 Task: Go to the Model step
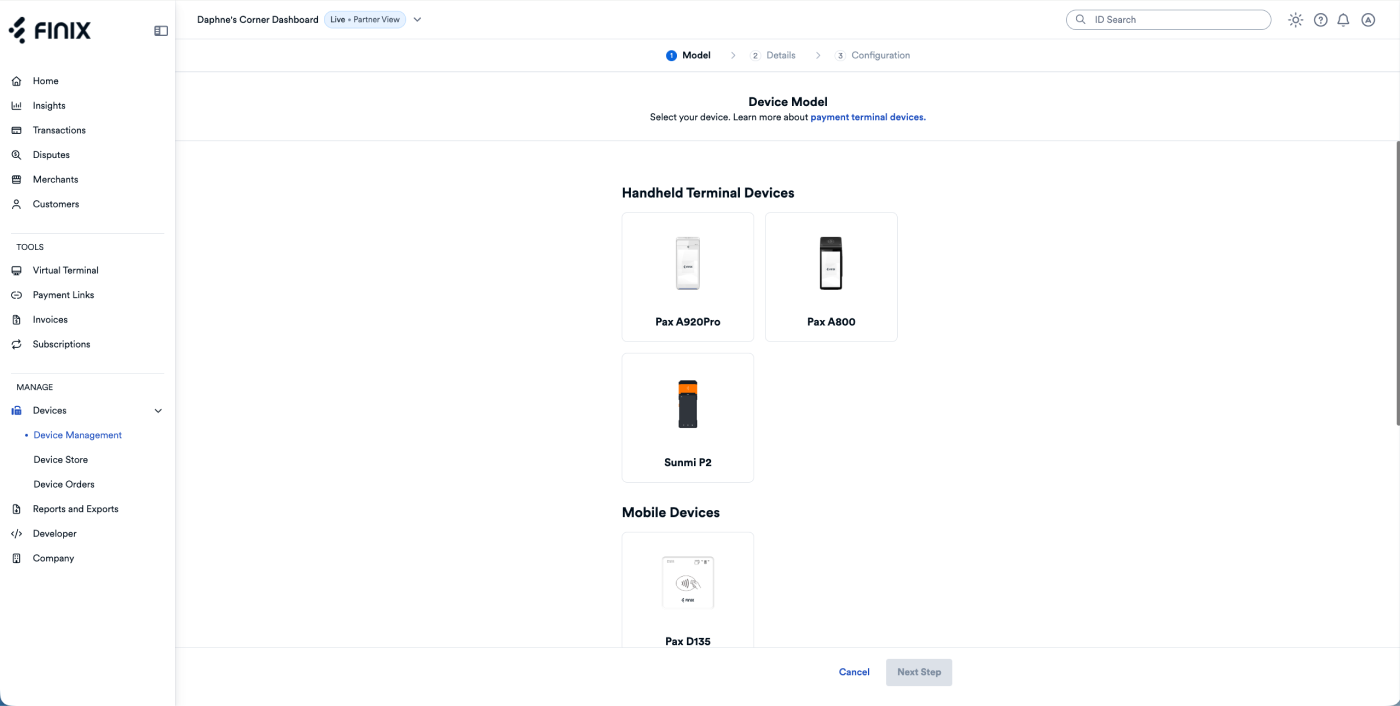pos(688,56)
